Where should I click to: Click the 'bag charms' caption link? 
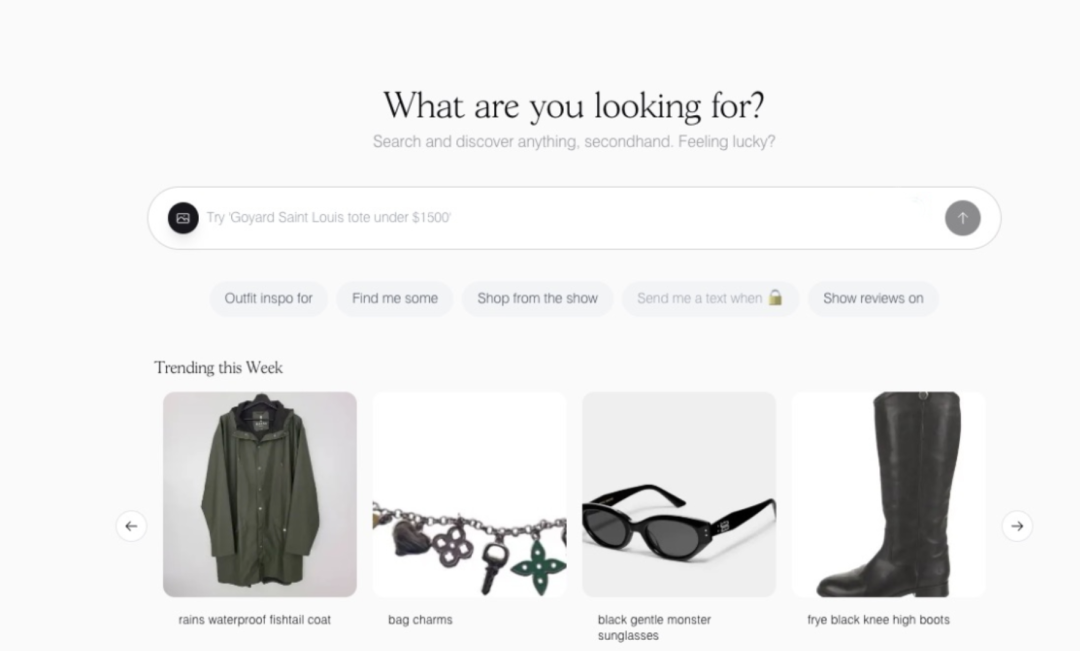(420, 620)
